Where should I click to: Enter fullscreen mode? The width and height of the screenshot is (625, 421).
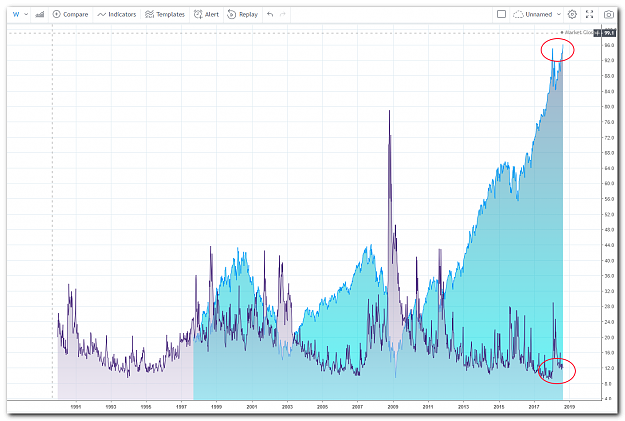tap(590, 14)
